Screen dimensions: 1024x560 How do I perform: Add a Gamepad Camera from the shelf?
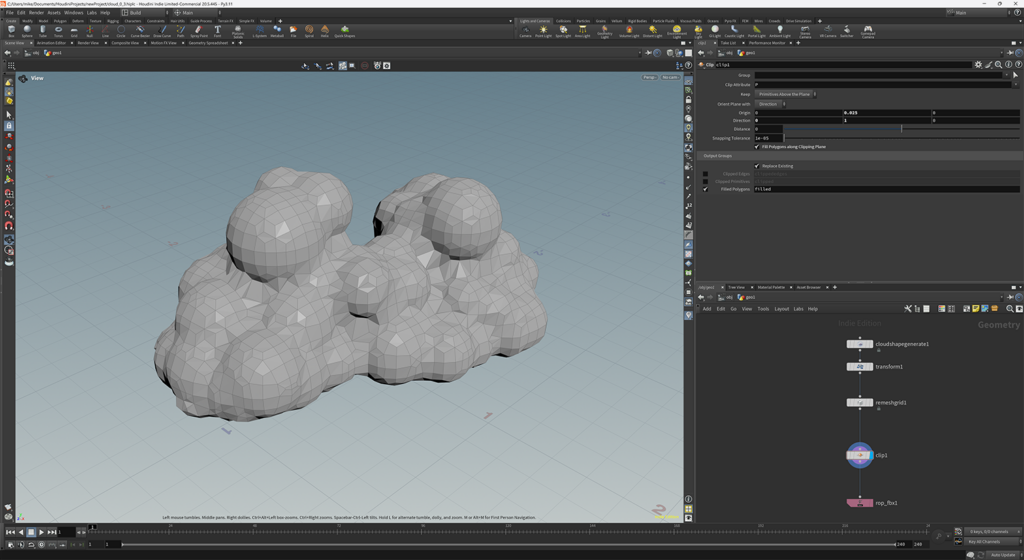pos(867,31)
